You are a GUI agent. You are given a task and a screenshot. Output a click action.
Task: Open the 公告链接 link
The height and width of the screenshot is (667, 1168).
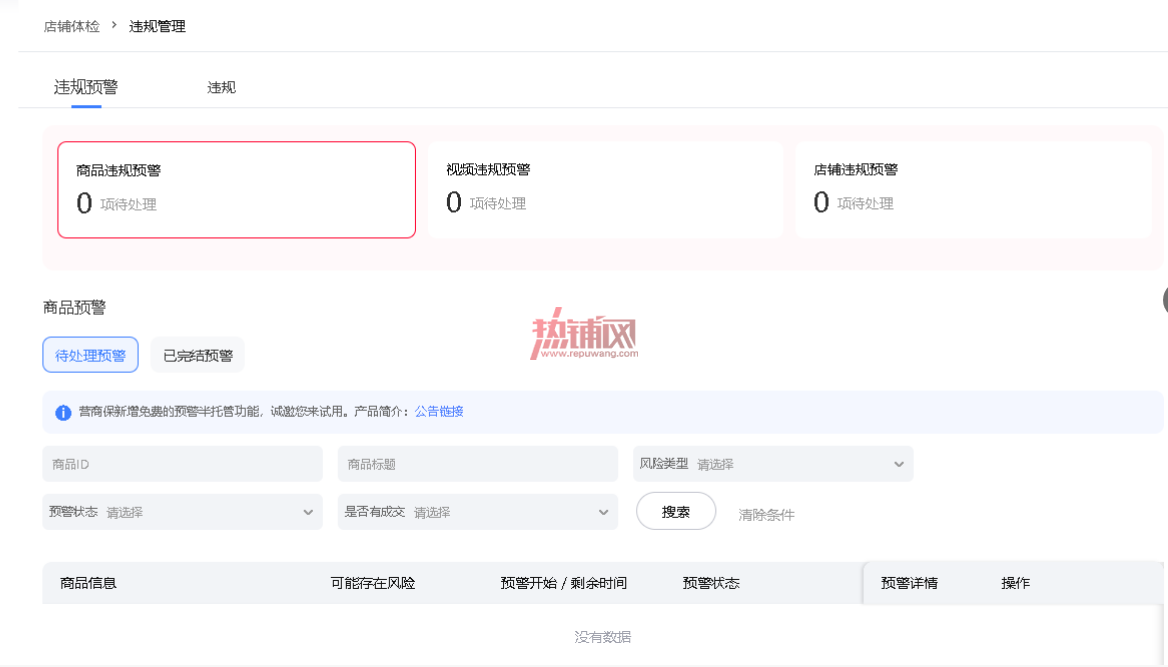[439, 411]
